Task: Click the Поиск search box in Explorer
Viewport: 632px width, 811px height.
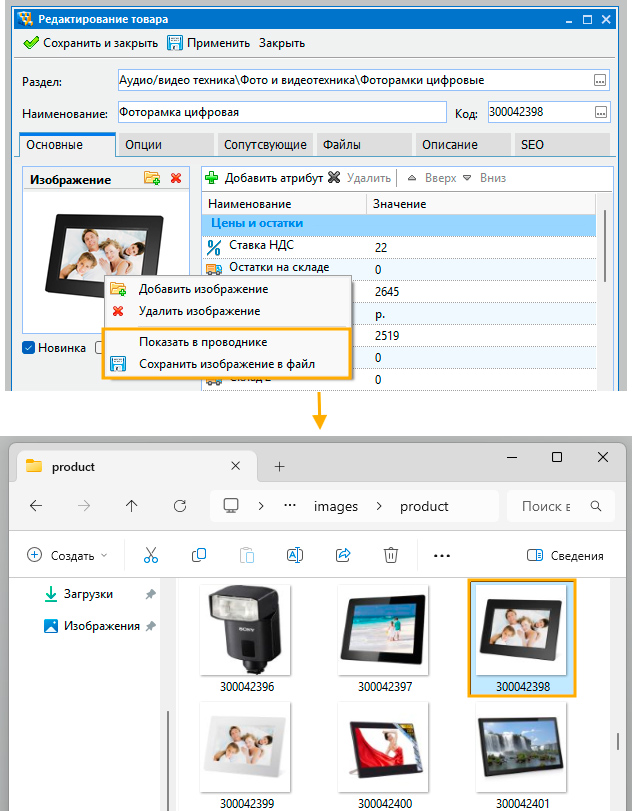Action: (561, 506)
